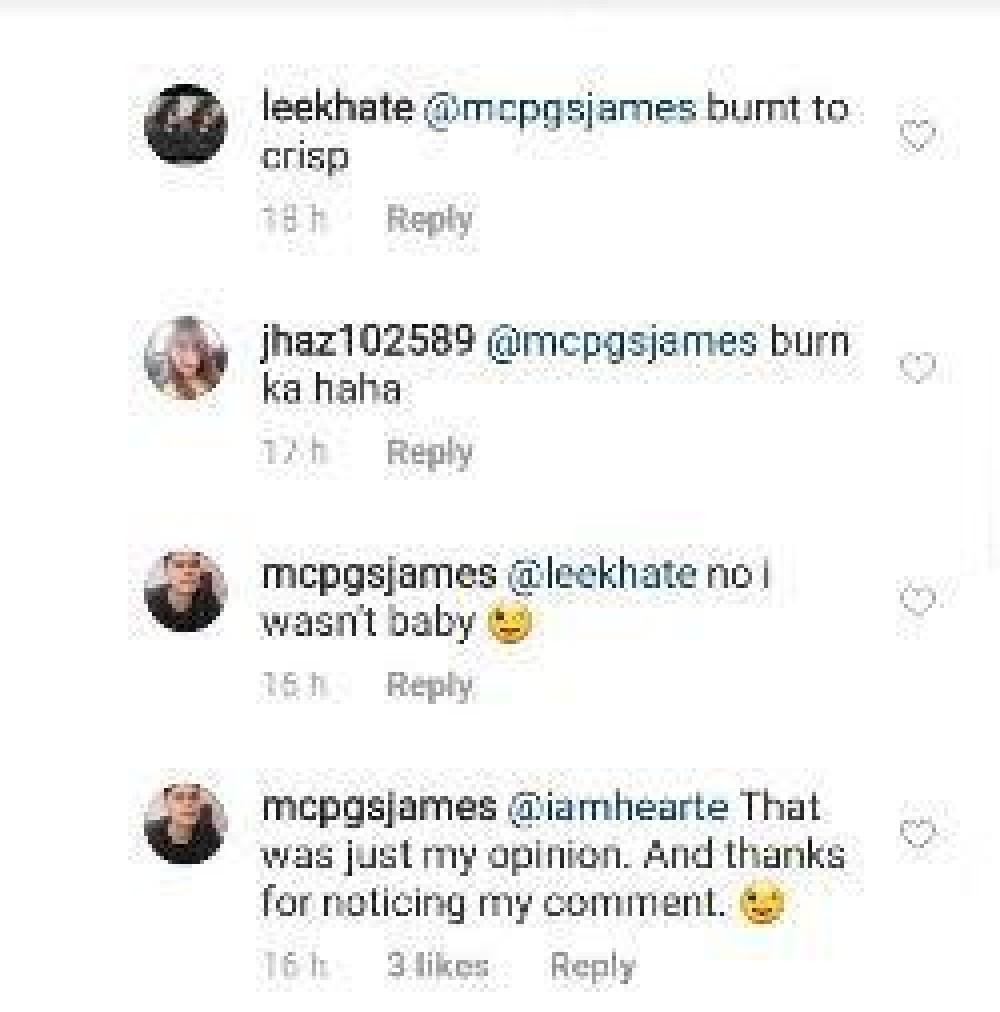Tap heart on "just my opinion" comment

point(917,833)
